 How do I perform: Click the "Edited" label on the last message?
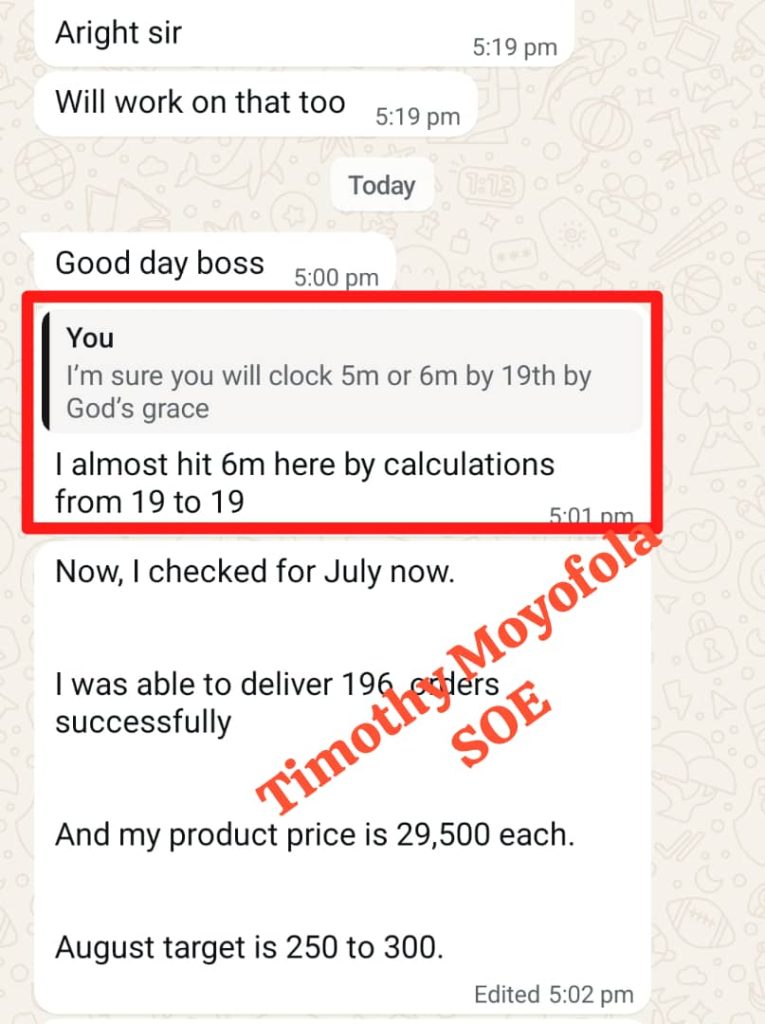pyautogui.click(x=507, y=995)
